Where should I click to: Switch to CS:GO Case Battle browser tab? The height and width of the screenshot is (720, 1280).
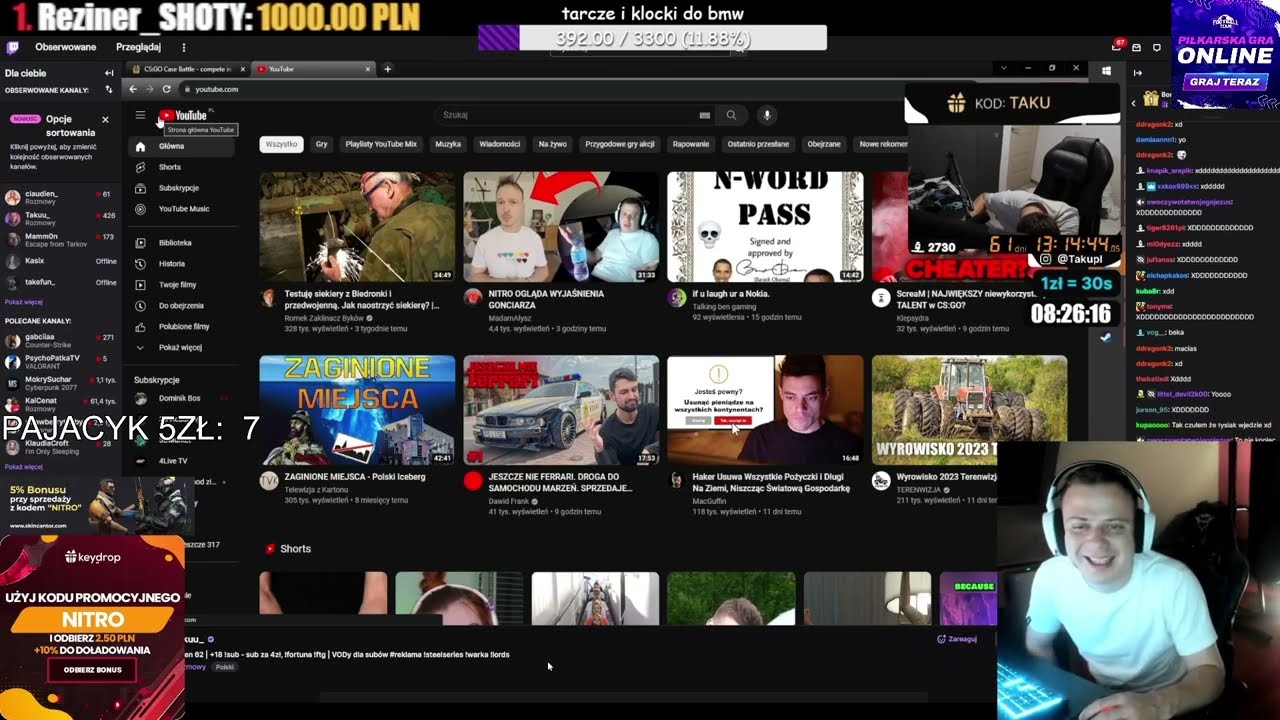pos(187,69)
